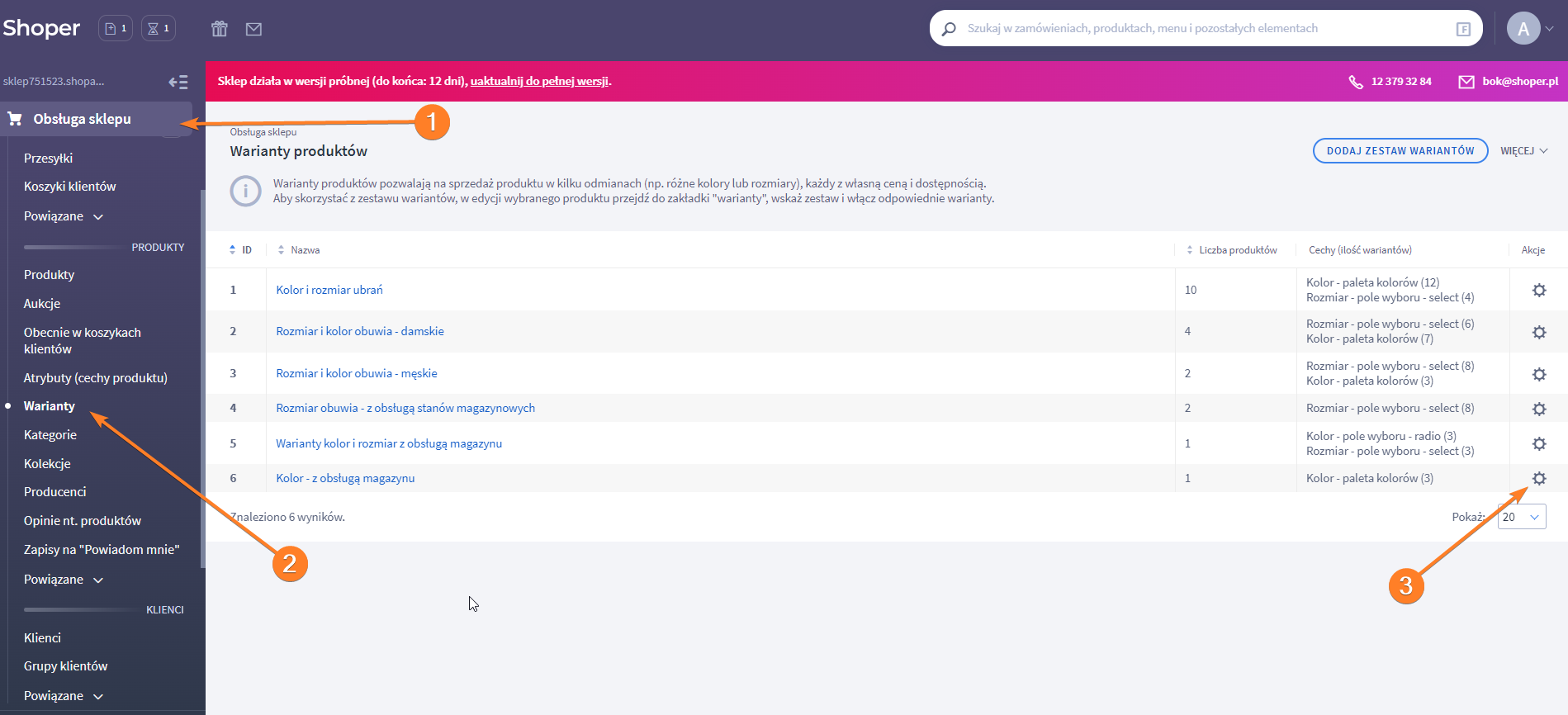The height and width of the screenshot is (715, 1568).
Task: Open the gift icon in top bar
Action: [219, 29]
